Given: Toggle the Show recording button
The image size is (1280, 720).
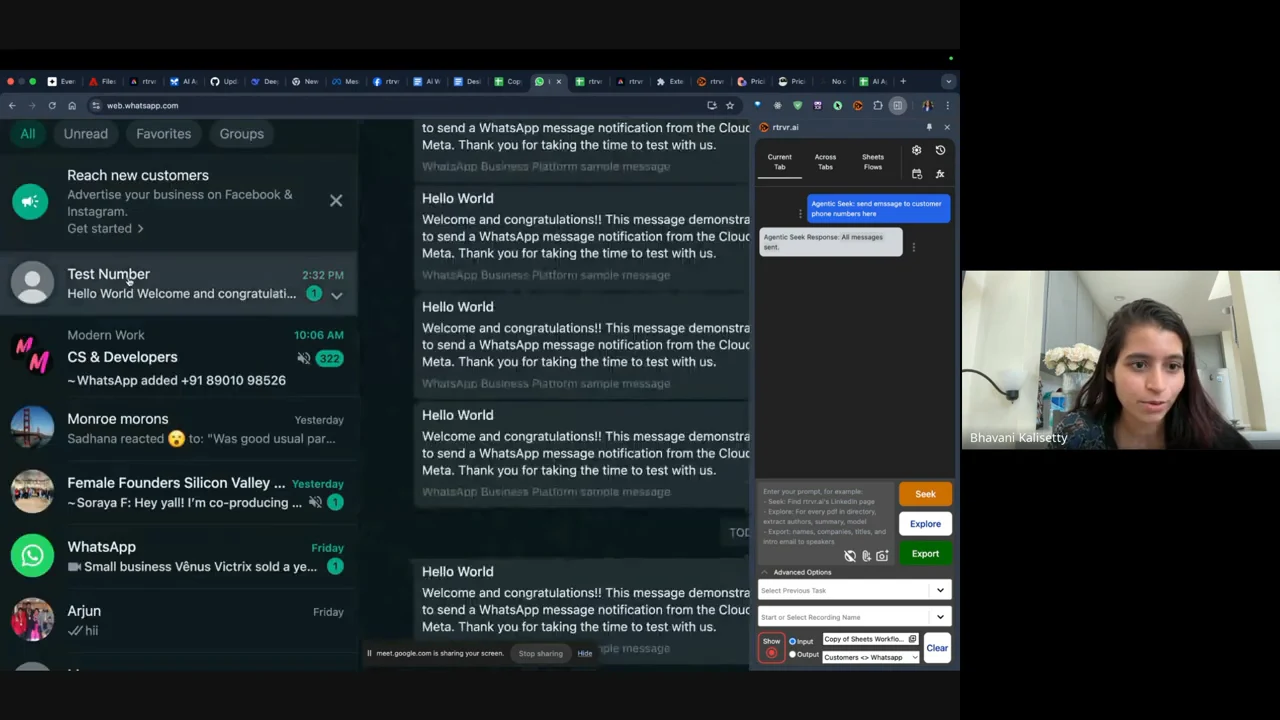Looking at the screenshot, I should tap(771, 648).
